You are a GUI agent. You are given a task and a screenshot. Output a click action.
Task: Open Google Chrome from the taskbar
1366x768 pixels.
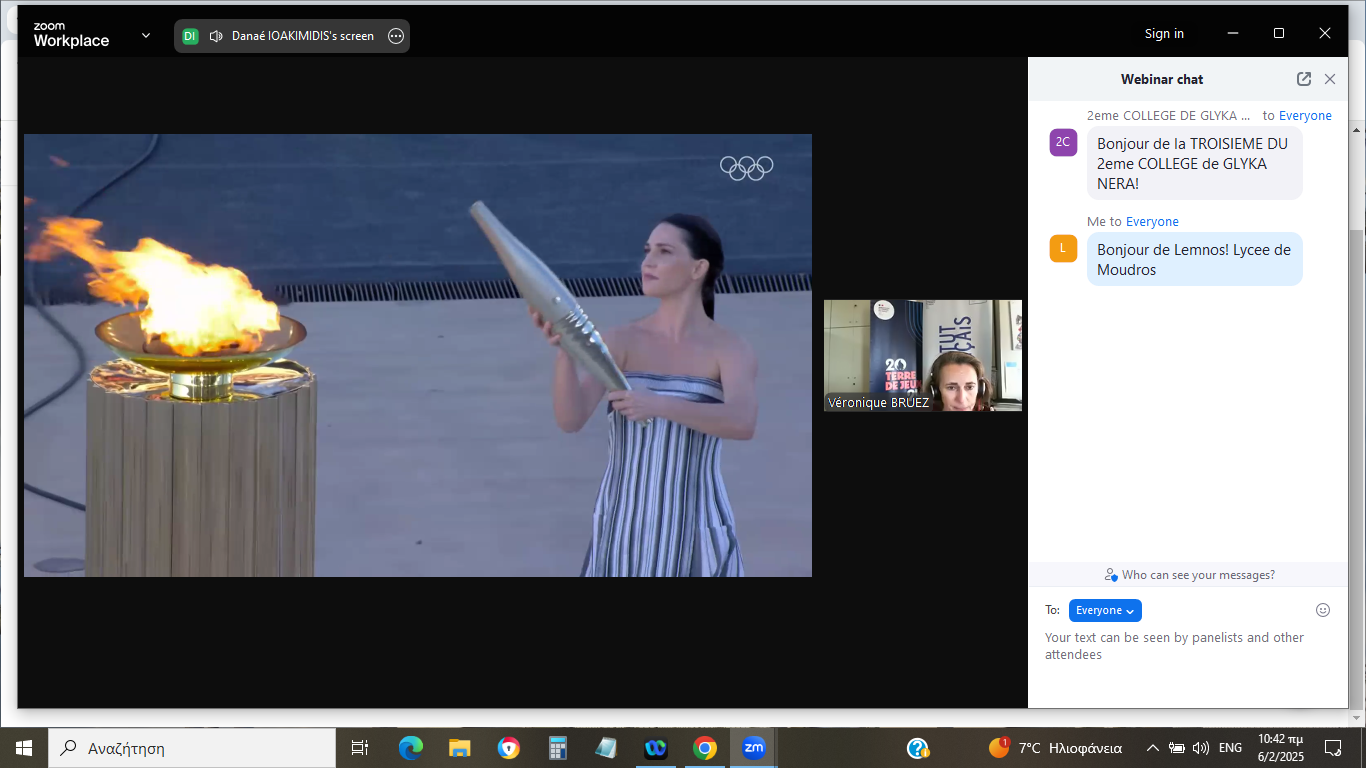point(705,748)
